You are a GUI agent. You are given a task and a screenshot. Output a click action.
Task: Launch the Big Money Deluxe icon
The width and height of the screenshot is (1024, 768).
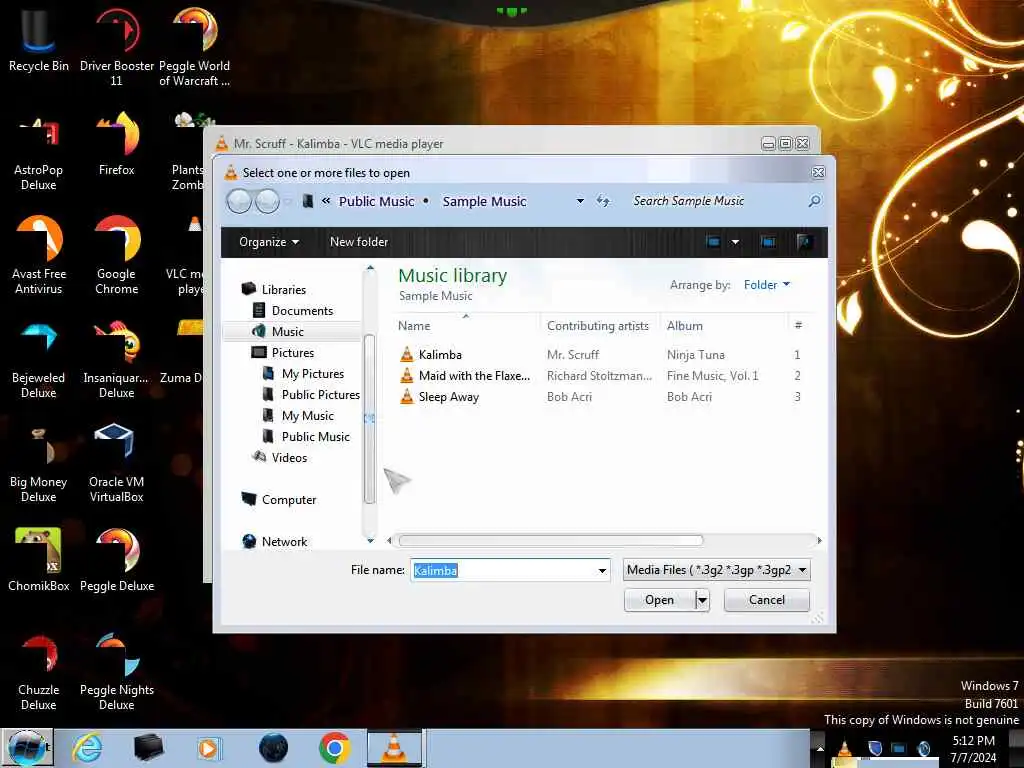(39, 464)
